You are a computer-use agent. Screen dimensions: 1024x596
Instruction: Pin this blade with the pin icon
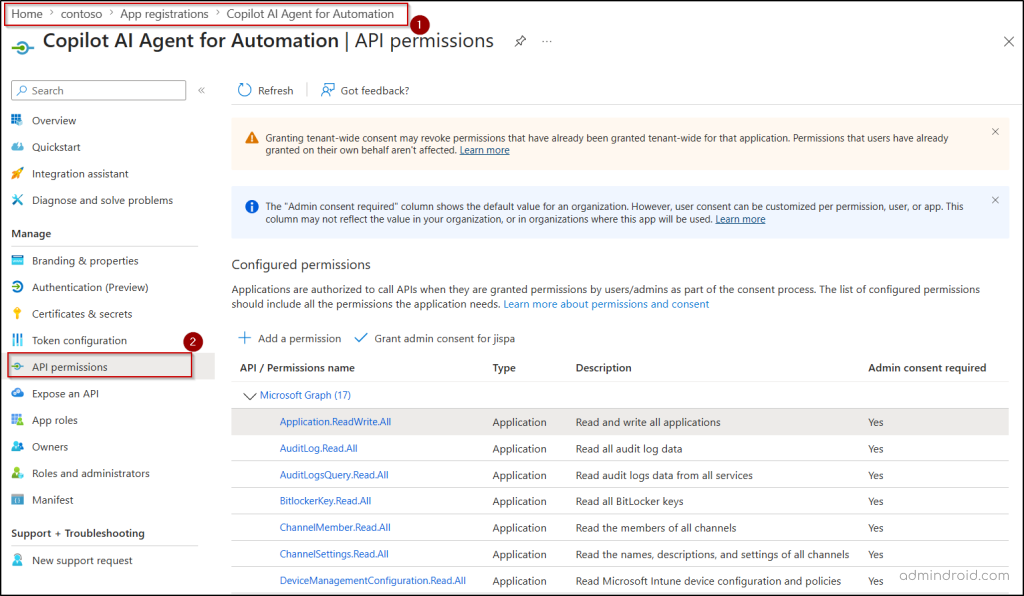click(520, 41)
